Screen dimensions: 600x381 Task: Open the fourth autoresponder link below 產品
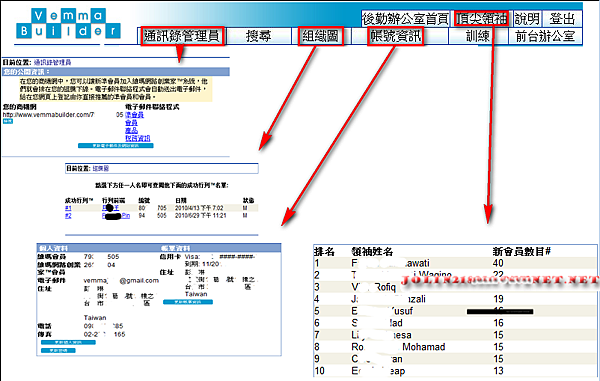pos(138,138)
